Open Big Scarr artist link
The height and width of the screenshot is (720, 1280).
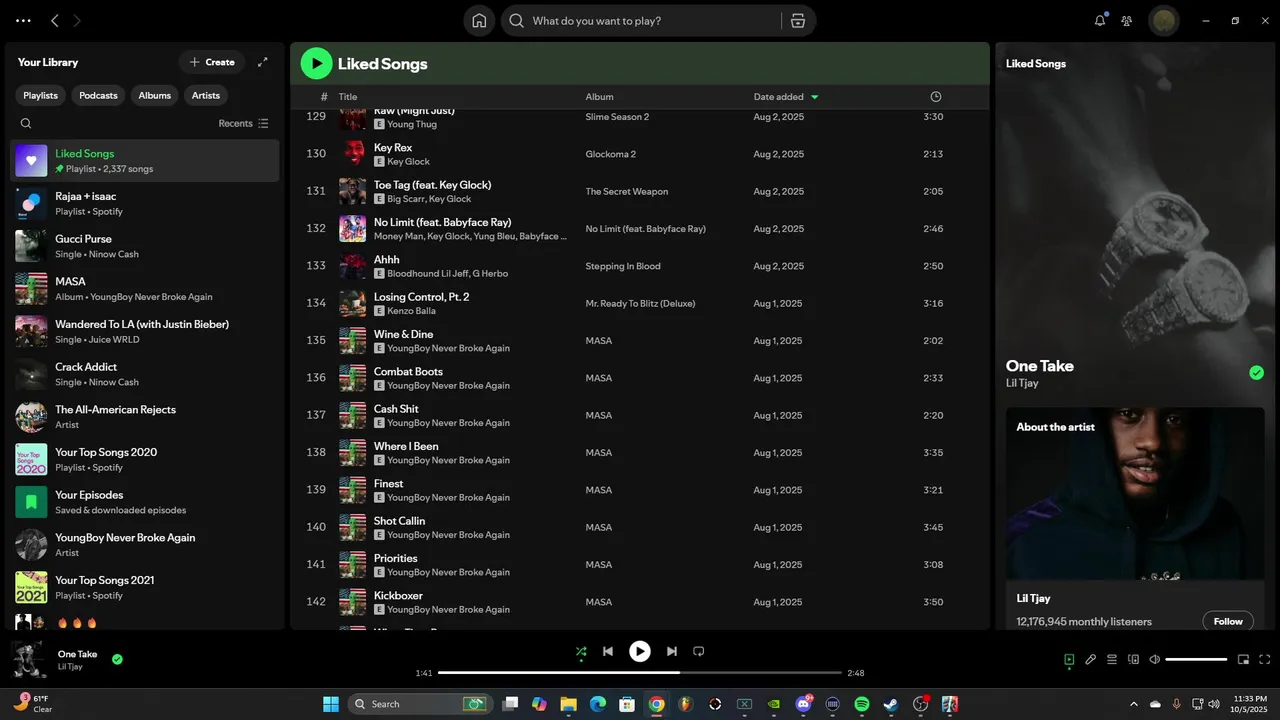point(405,199)
